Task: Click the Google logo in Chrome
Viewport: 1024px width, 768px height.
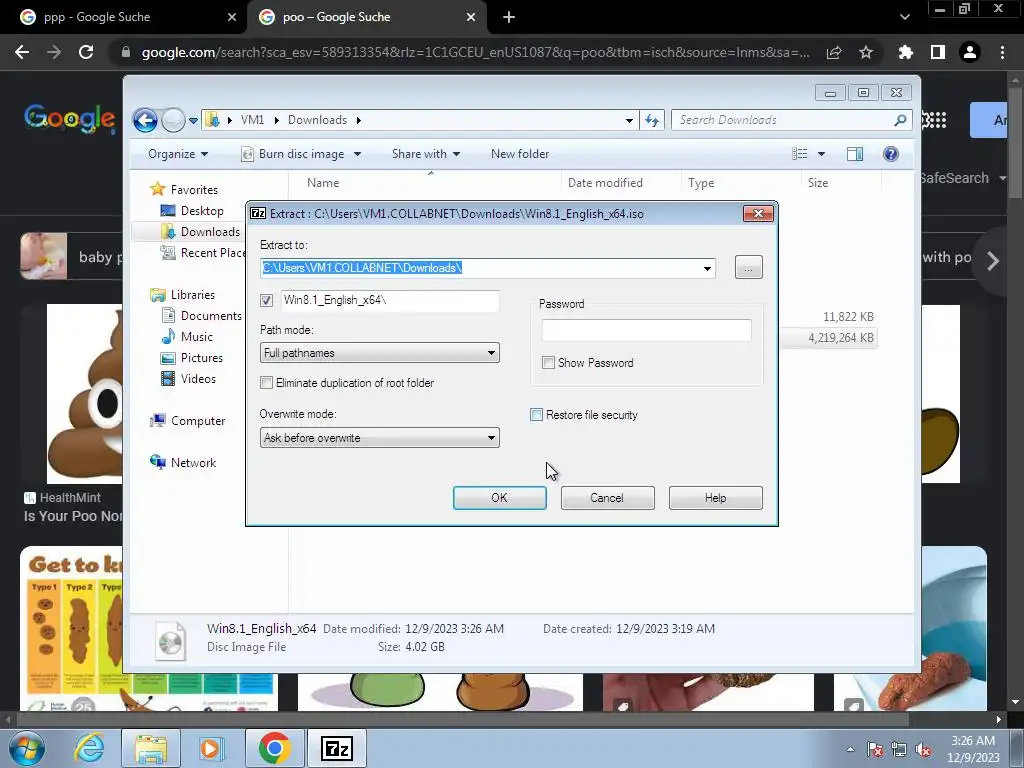Action: [x=70, y=118]
